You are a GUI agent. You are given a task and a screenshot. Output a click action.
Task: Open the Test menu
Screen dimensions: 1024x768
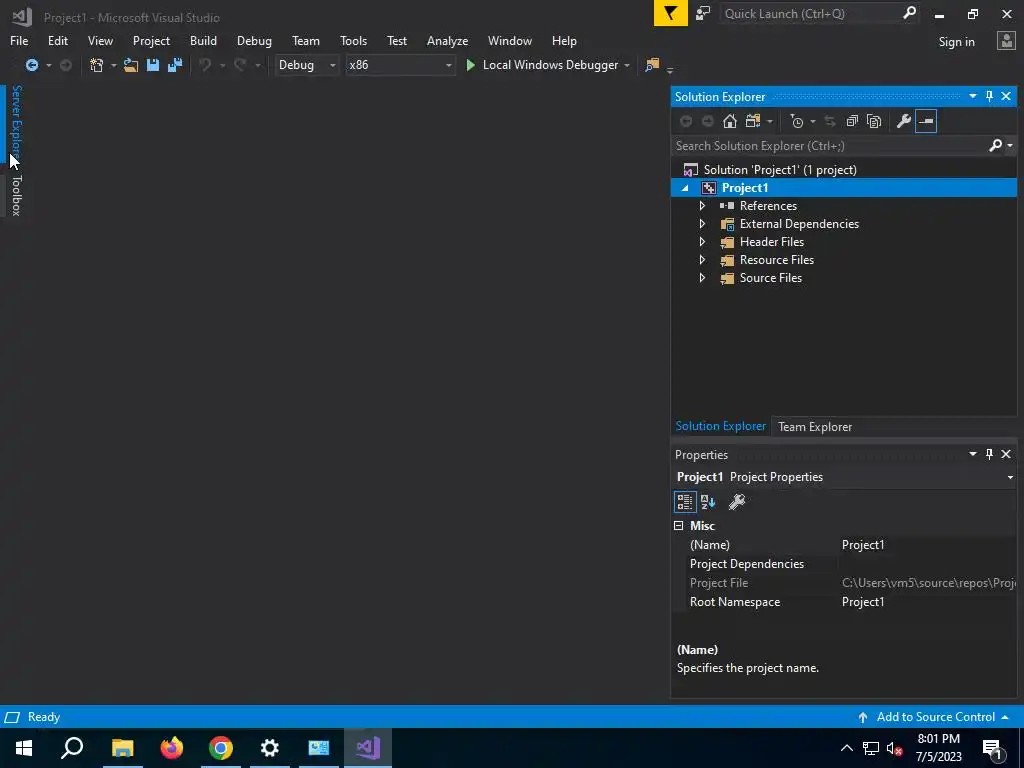point(396,40)
